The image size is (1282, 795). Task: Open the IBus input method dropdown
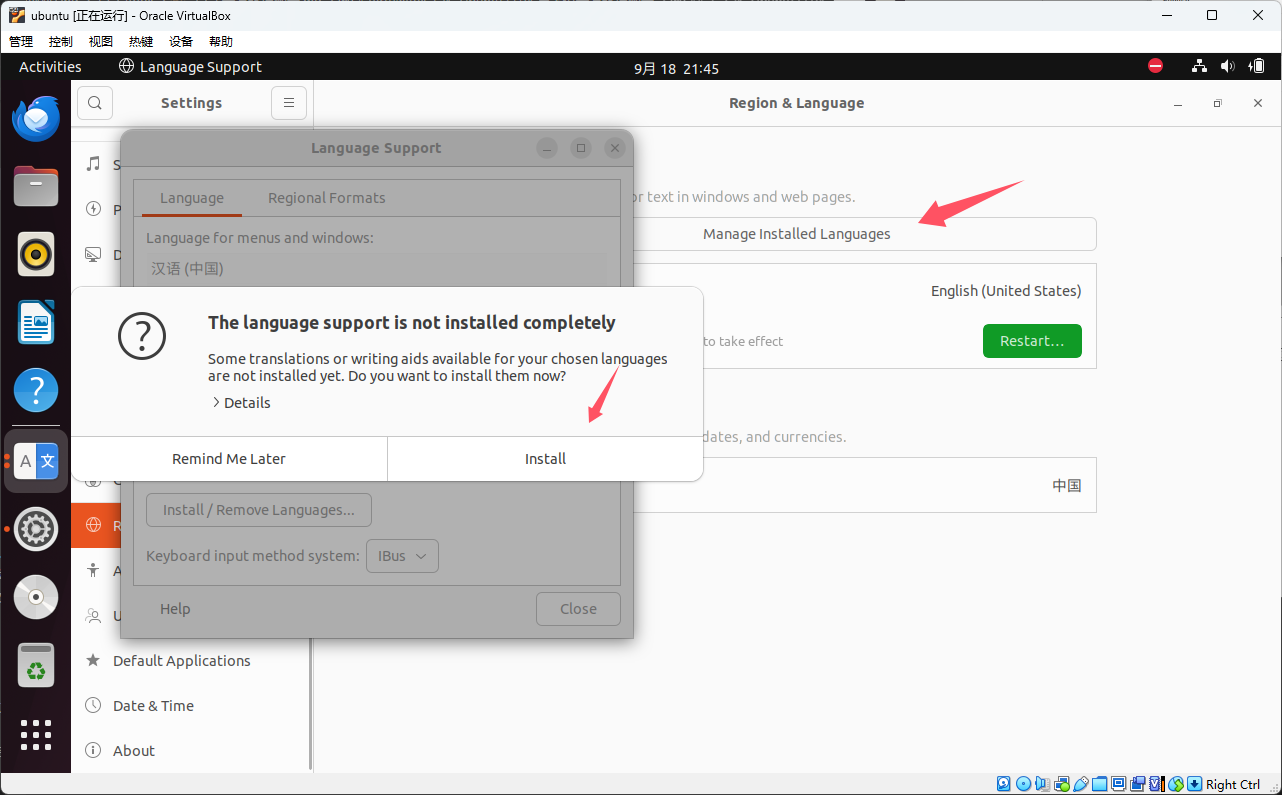coord(402,556)
